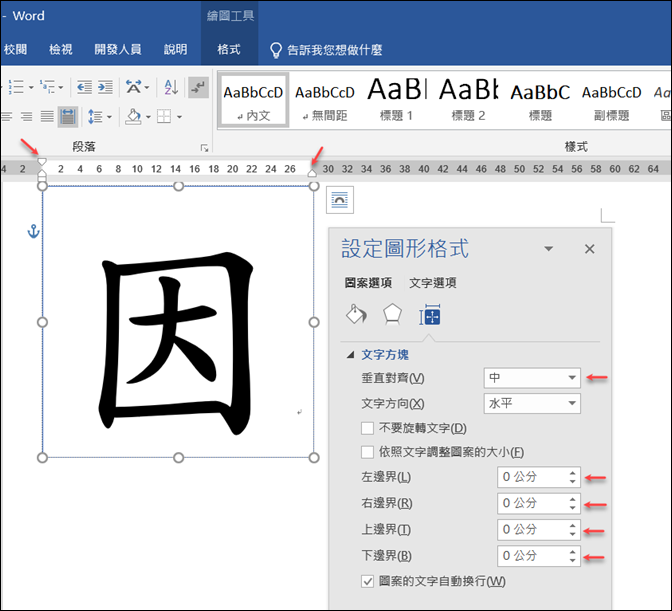
Task: Apply the 內文 style
Action: coord(253,101)
